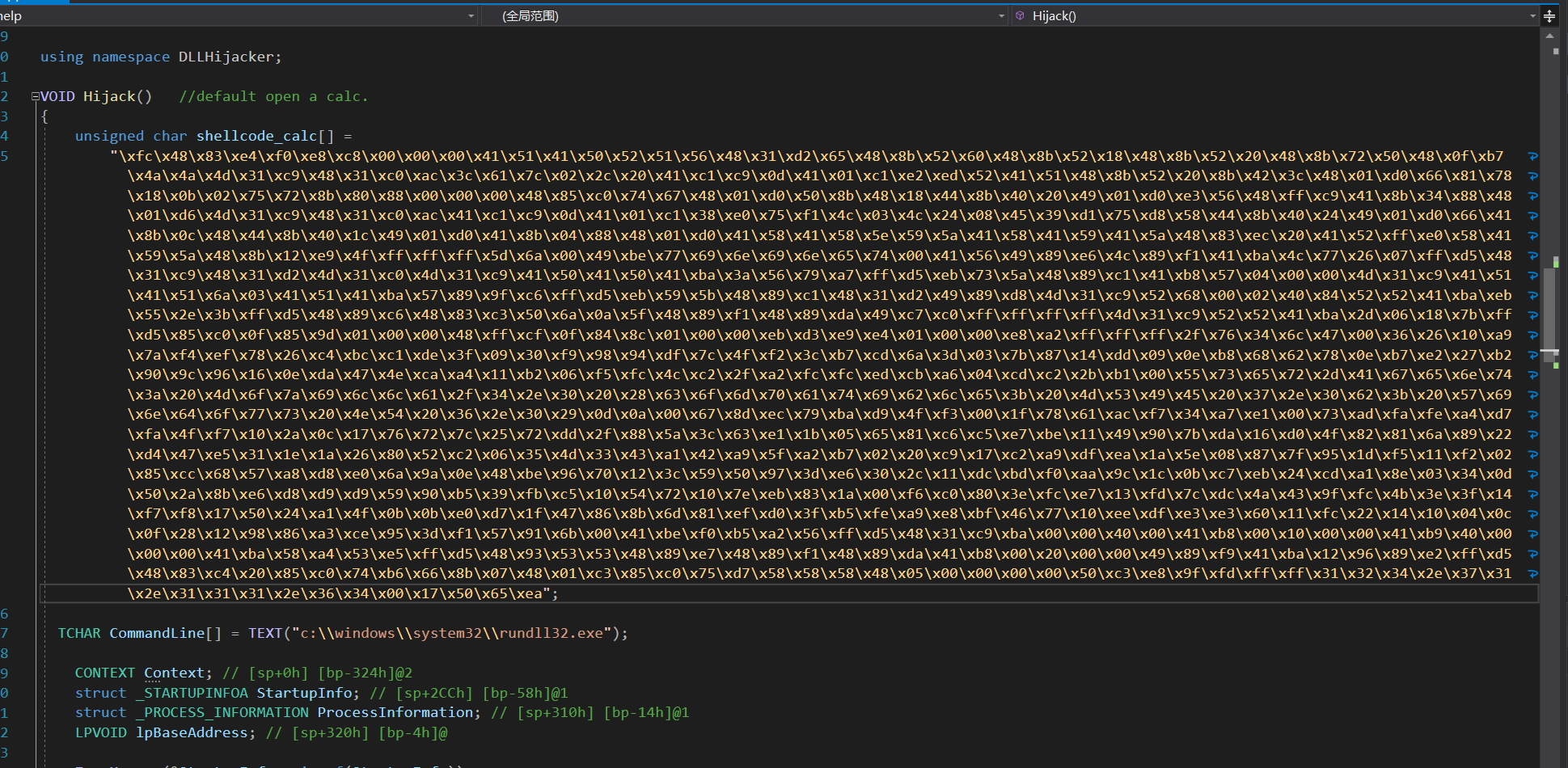
Task: Click the lpBaseAddress variable name
Action: tap(192, 732)
